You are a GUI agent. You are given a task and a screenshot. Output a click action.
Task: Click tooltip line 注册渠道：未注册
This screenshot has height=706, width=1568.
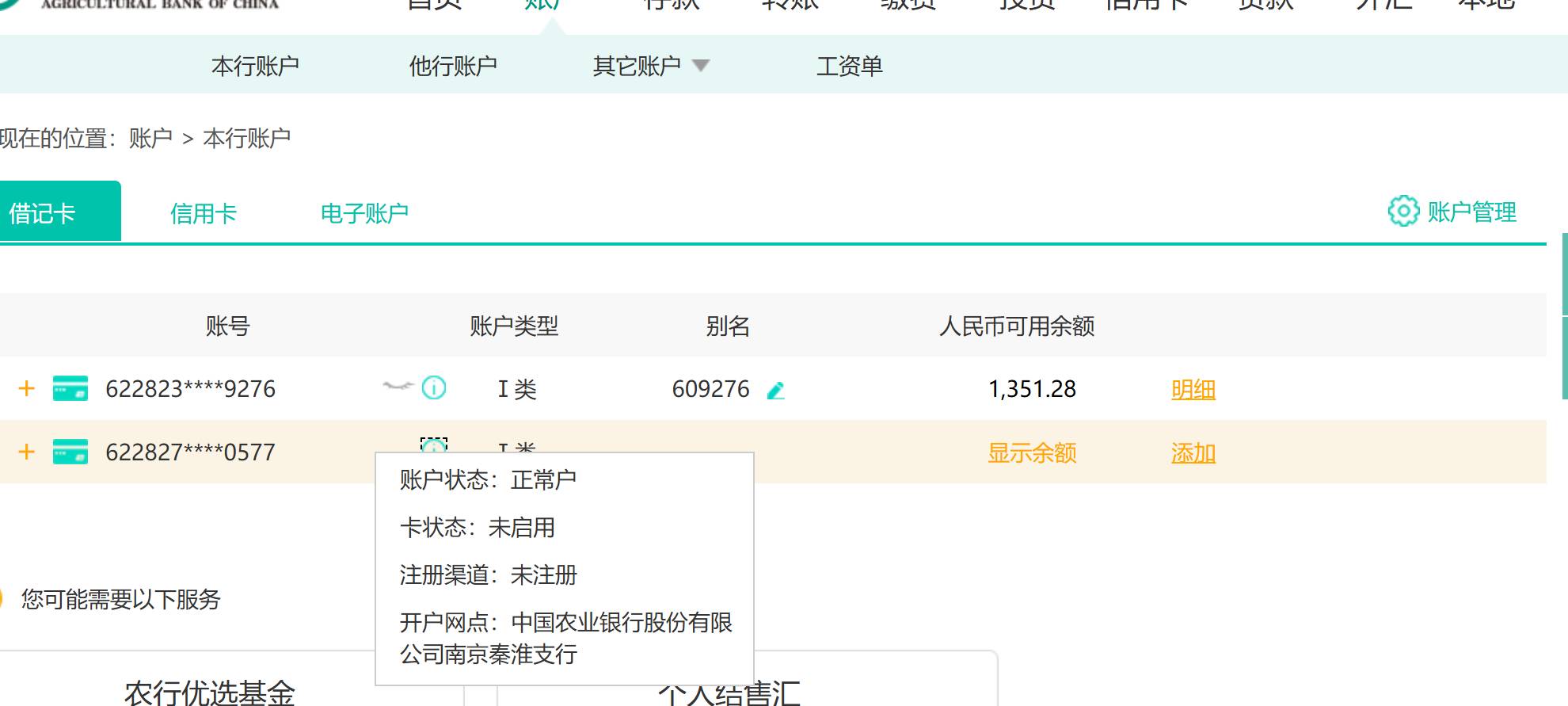coord(489,574)
